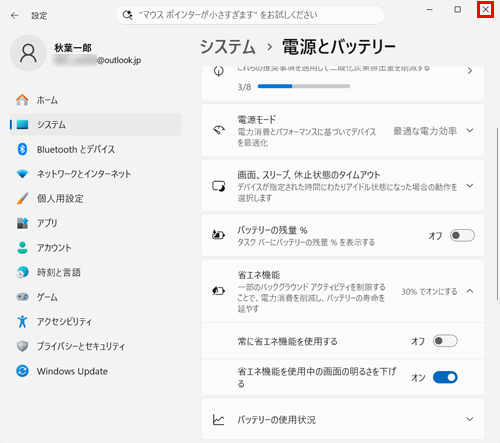Viewport: 500px width, 443px height.
Task: Click the Bluetooth icon in sidebar
Action: click(x=22, y=149)
